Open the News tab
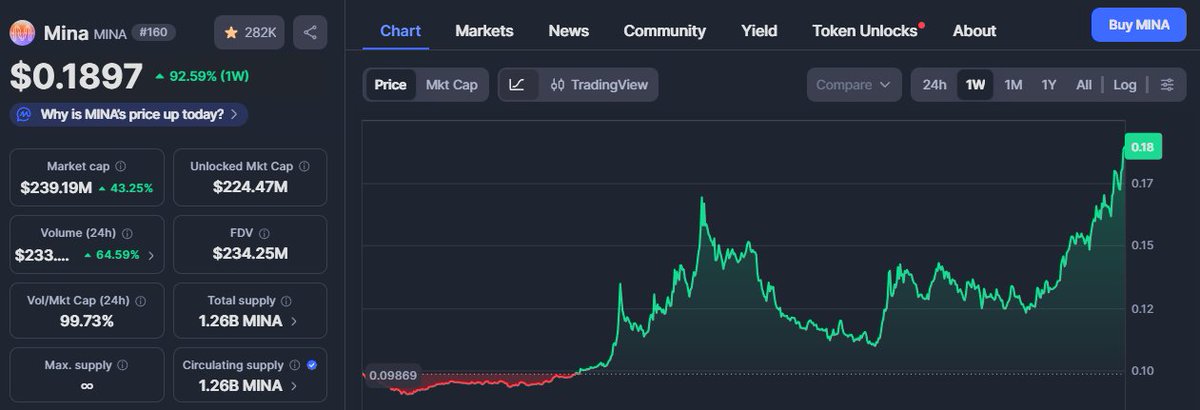Viewport: 1200px width, 410px height. (569, 31)
